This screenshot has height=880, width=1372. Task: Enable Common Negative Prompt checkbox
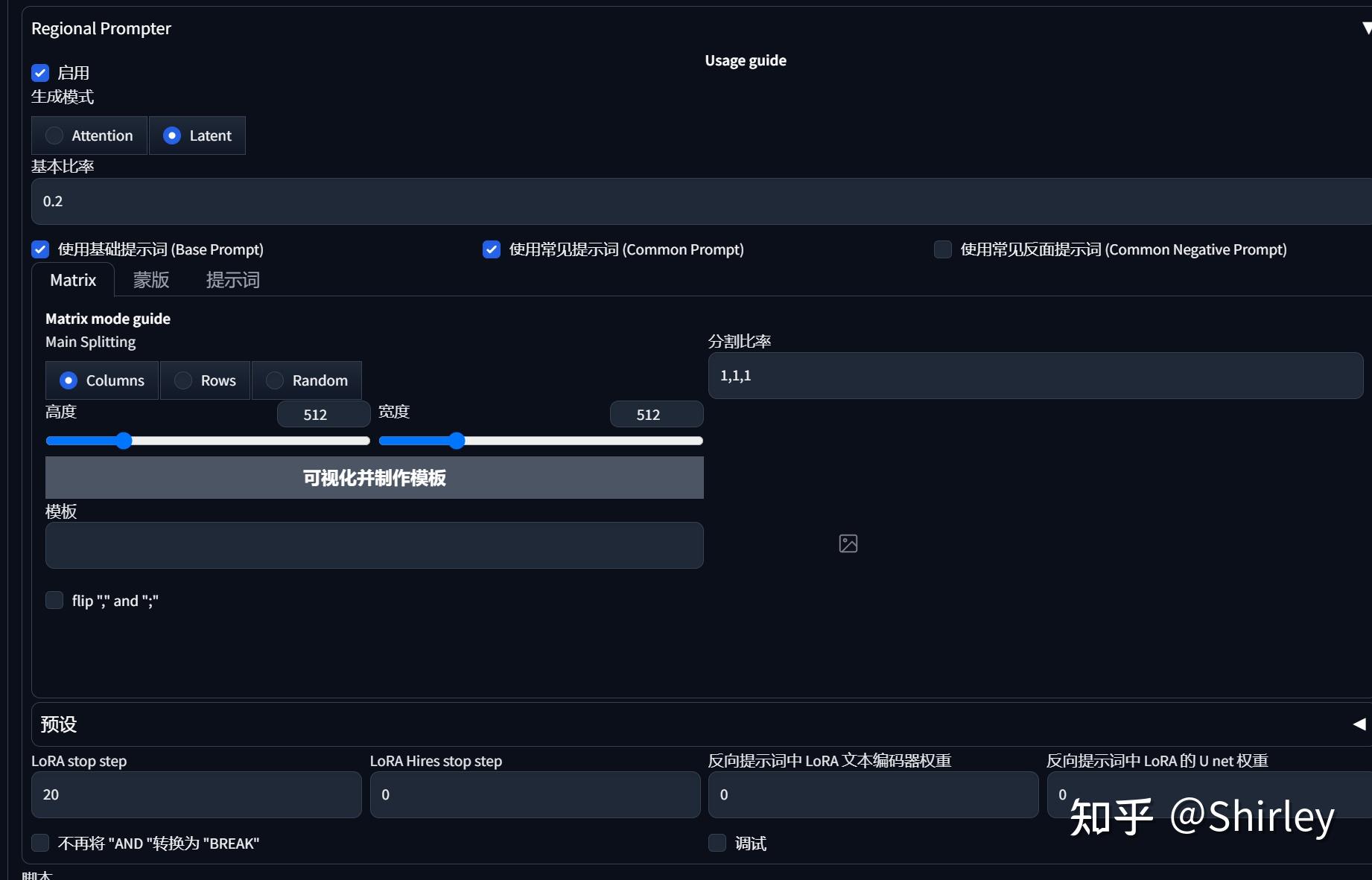pyautogui.click(x=943, y=249)
